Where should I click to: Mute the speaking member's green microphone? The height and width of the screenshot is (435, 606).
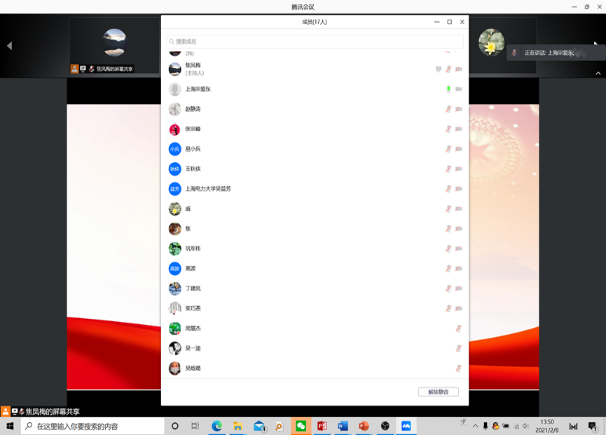[448, 89]
